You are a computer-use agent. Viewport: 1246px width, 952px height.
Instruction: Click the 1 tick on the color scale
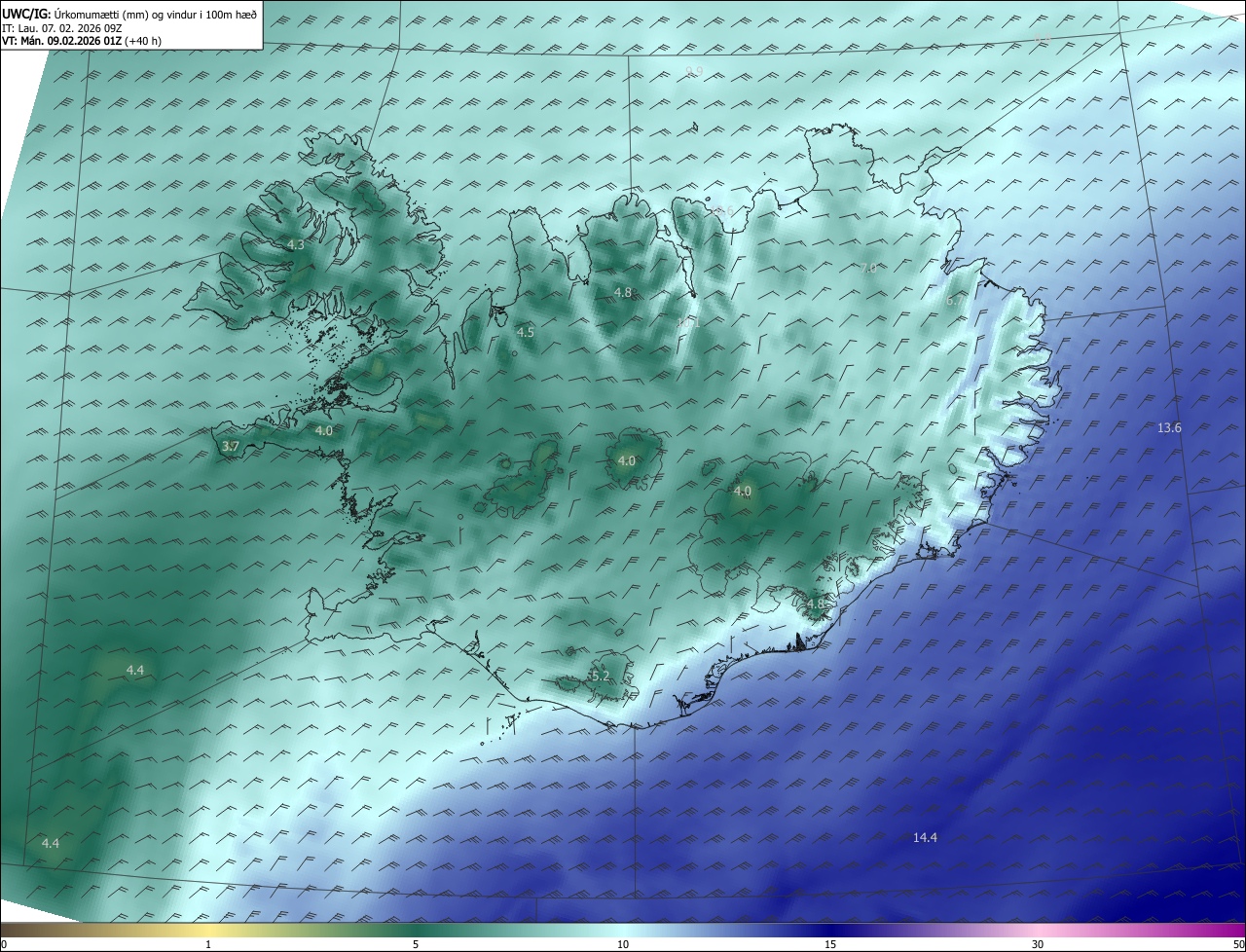click(x=208, y=944)
